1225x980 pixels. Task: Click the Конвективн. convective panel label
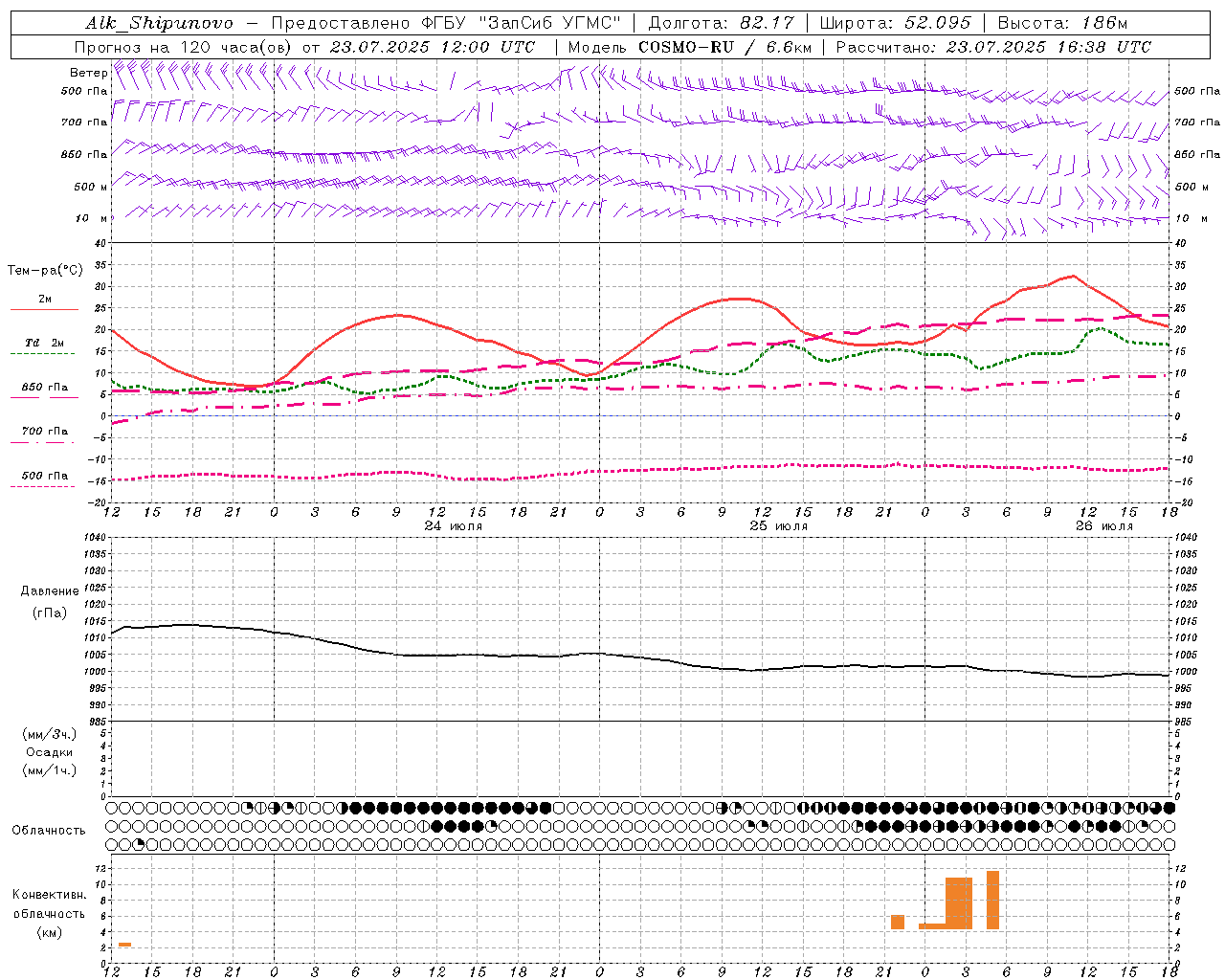49,895
